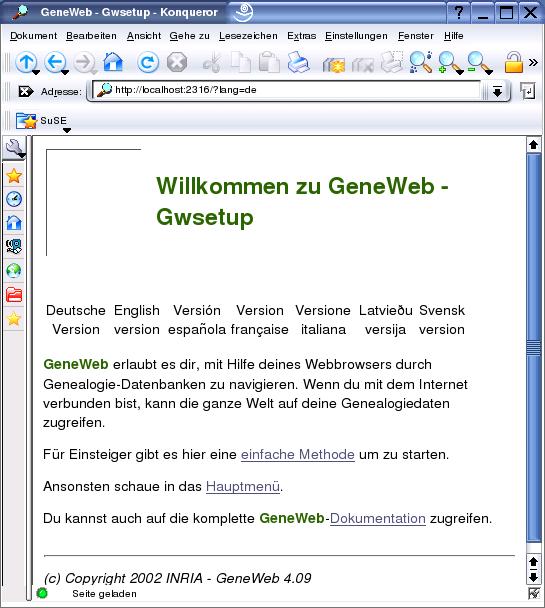Viewport: 545px width, 608px height.
Task: Click the Copy documents icon
Action: coord(240,62)
